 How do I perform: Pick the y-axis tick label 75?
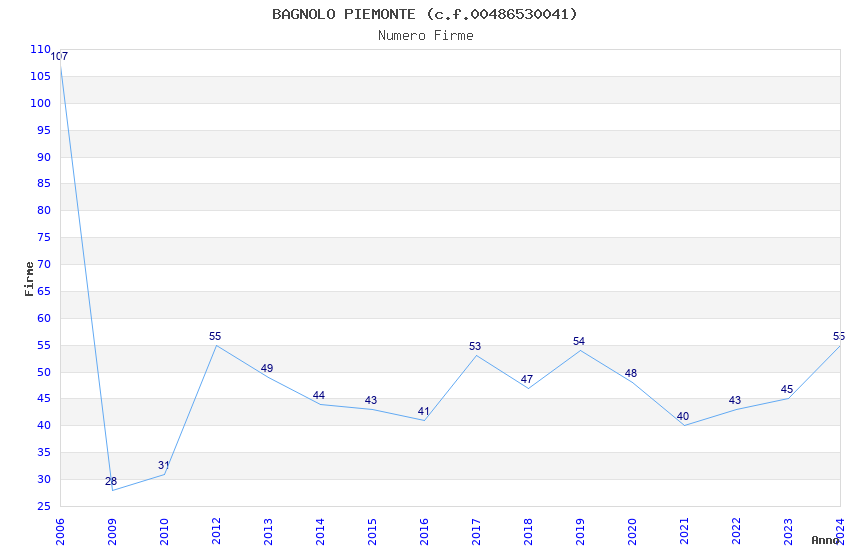44,237
